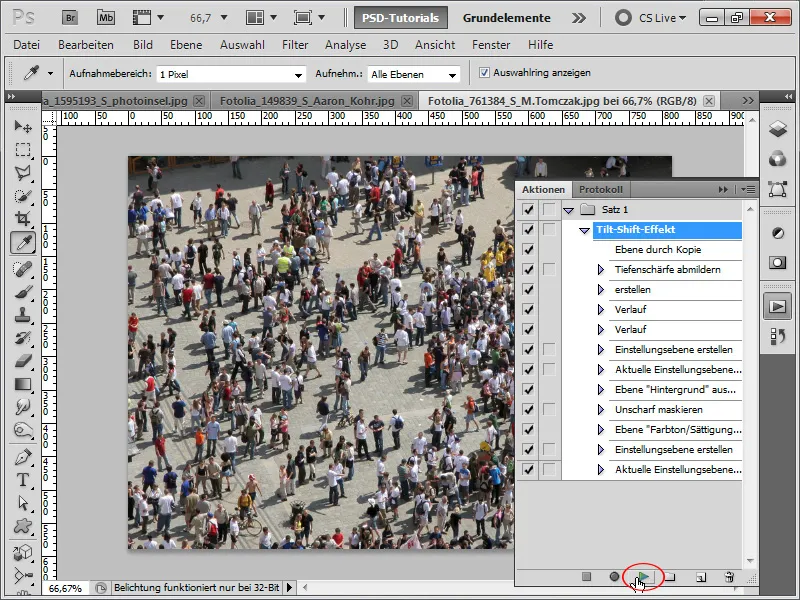This screenshot has width=800, height=600.
Task: Toggle the Unscharf maskieren step checkbox
Action: (528, 410)
